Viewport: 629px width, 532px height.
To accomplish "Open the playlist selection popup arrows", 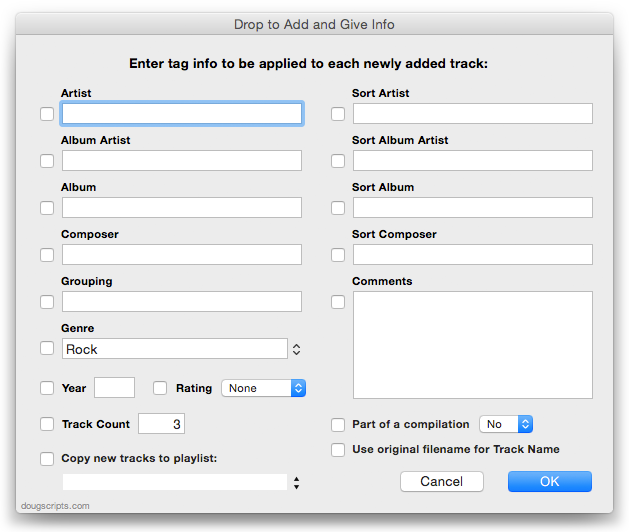I will click(x=296, y=483).
